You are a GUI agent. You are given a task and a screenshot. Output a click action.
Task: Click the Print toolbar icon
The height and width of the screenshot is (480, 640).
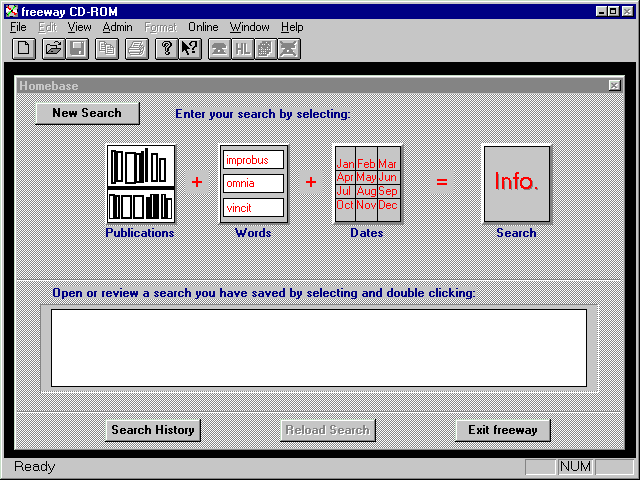[x=137, y=49]
